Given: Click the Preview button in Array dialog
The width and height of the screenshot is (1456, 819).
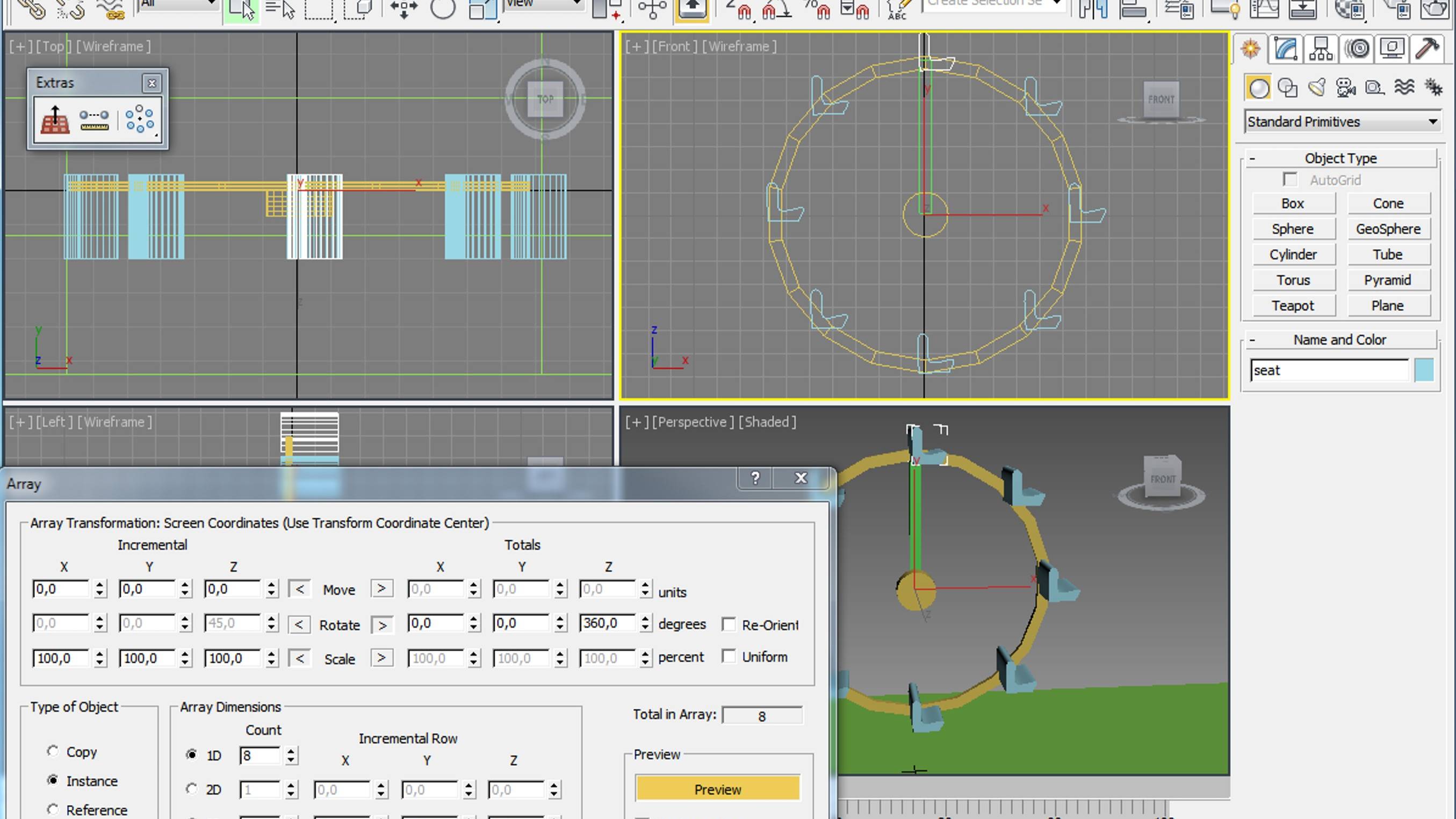Looking at the screenshot, I should [x=717, y=789].
